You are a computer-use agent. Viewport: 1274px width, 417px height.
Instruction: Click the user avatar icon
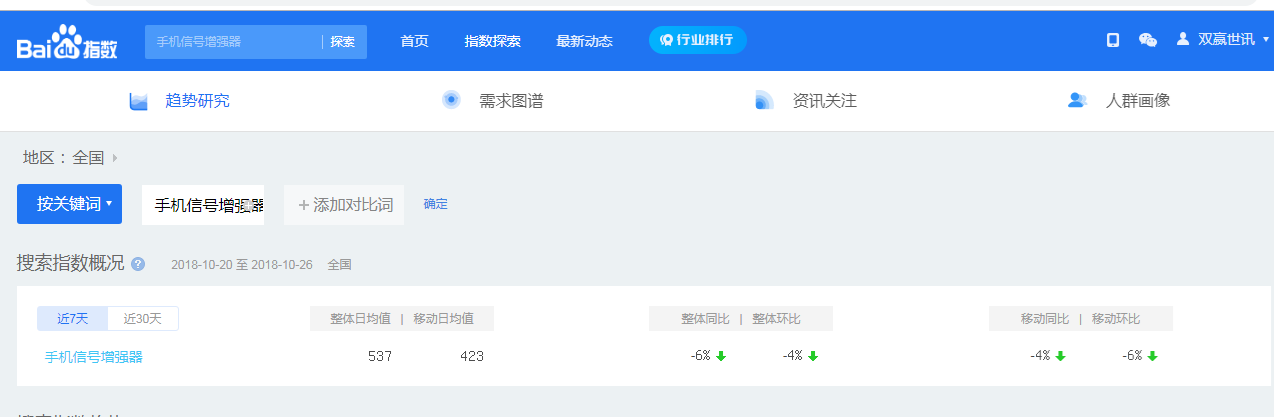click(1183, 40)
